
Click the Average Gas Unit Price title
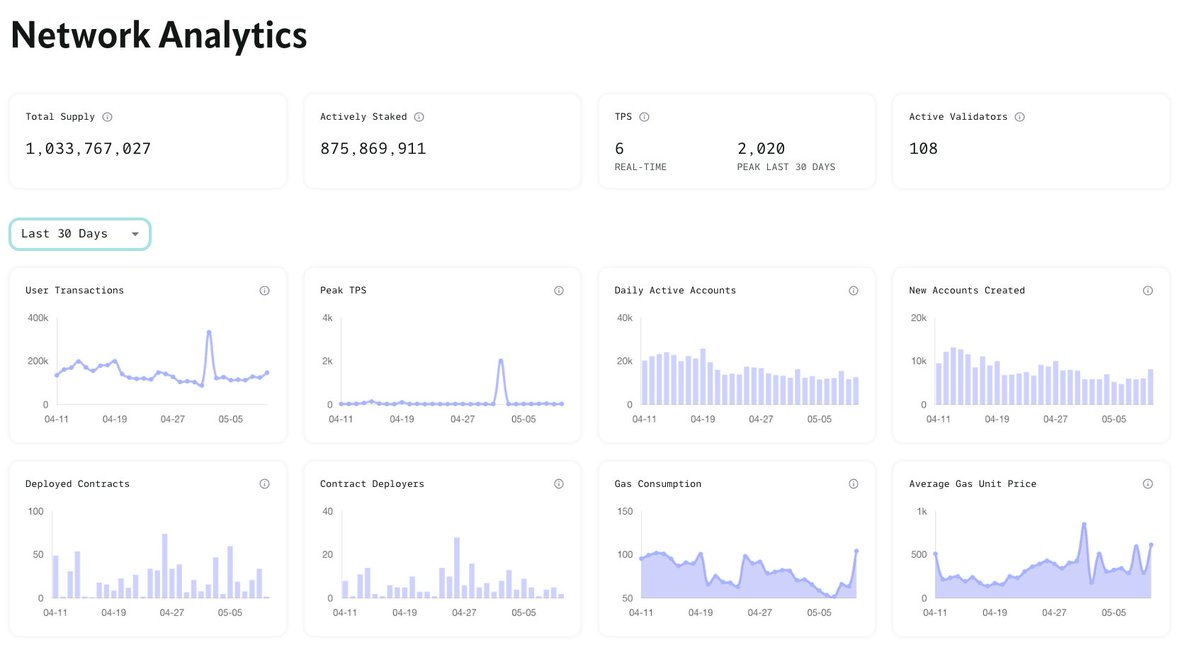[x=973, y=484]
